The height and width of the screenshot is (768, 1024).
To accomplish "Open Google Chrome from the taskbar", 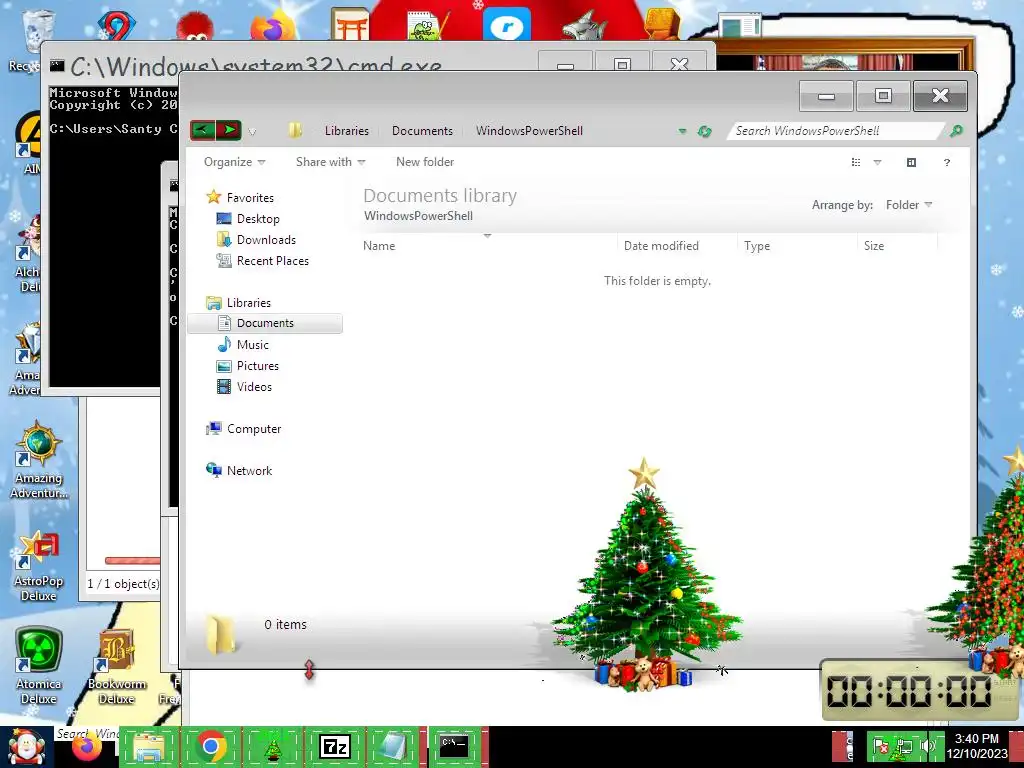I will [210, 747].
